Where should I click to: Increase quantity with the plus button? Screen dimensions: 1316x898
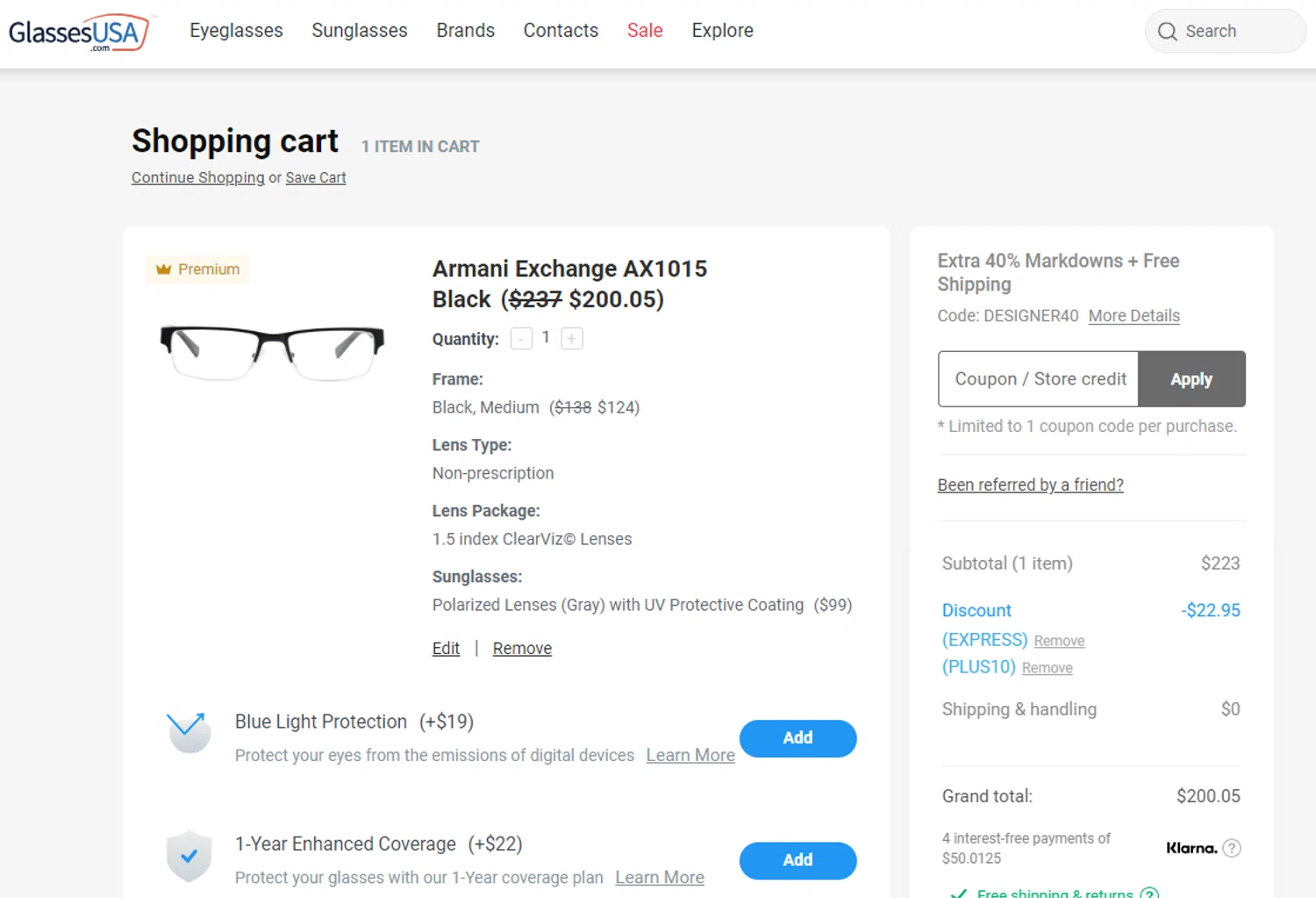[x=572, y=338]
